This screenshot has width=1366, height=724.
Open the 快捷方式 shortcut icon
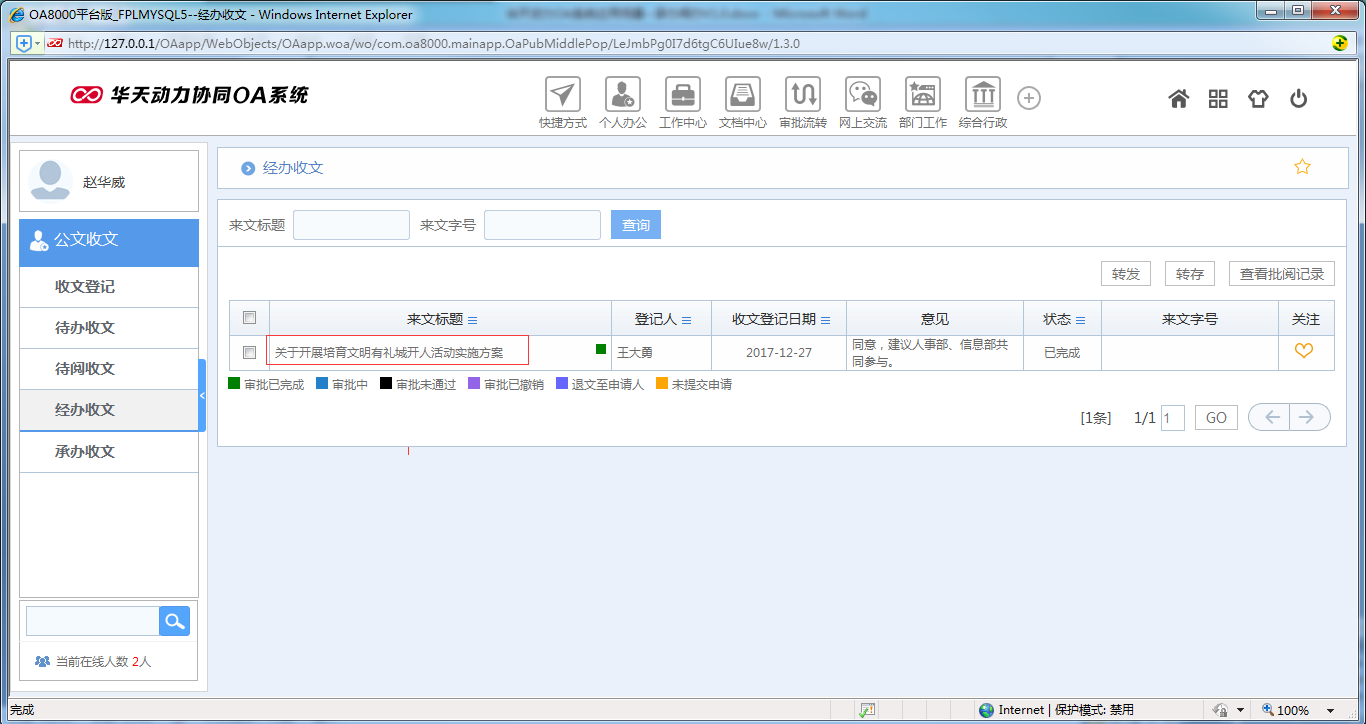pyautogui.click(x=563, y=95)
